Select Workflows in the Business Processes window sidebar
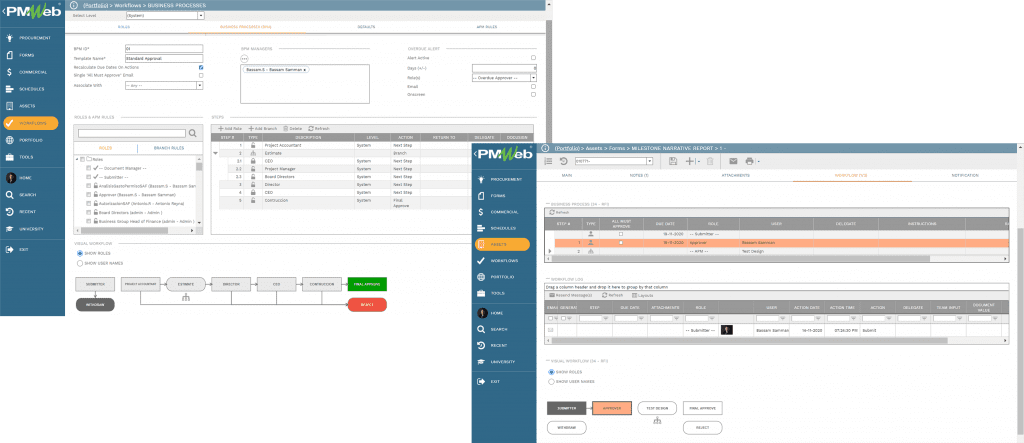This screenshot has width=1024, height=443. (31, 123)
